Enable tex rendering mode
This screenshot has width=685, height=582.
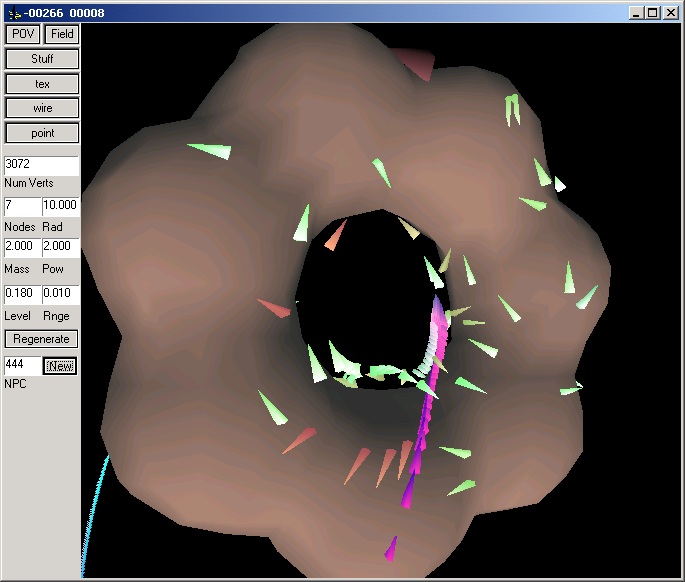click(x=42, y=84)
